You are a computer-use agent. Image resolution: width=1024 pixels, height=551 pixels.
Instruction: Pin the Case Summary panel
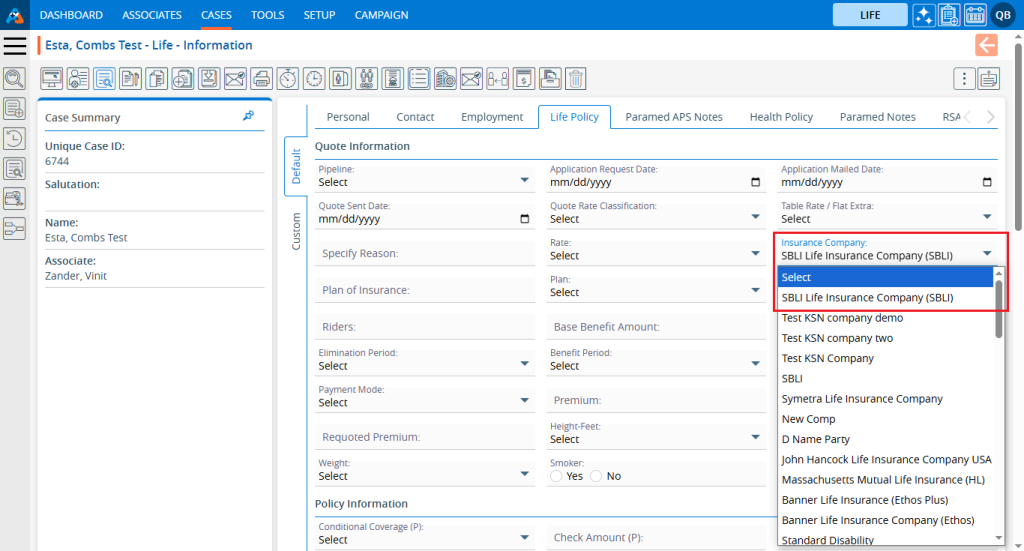click(248, 117)
